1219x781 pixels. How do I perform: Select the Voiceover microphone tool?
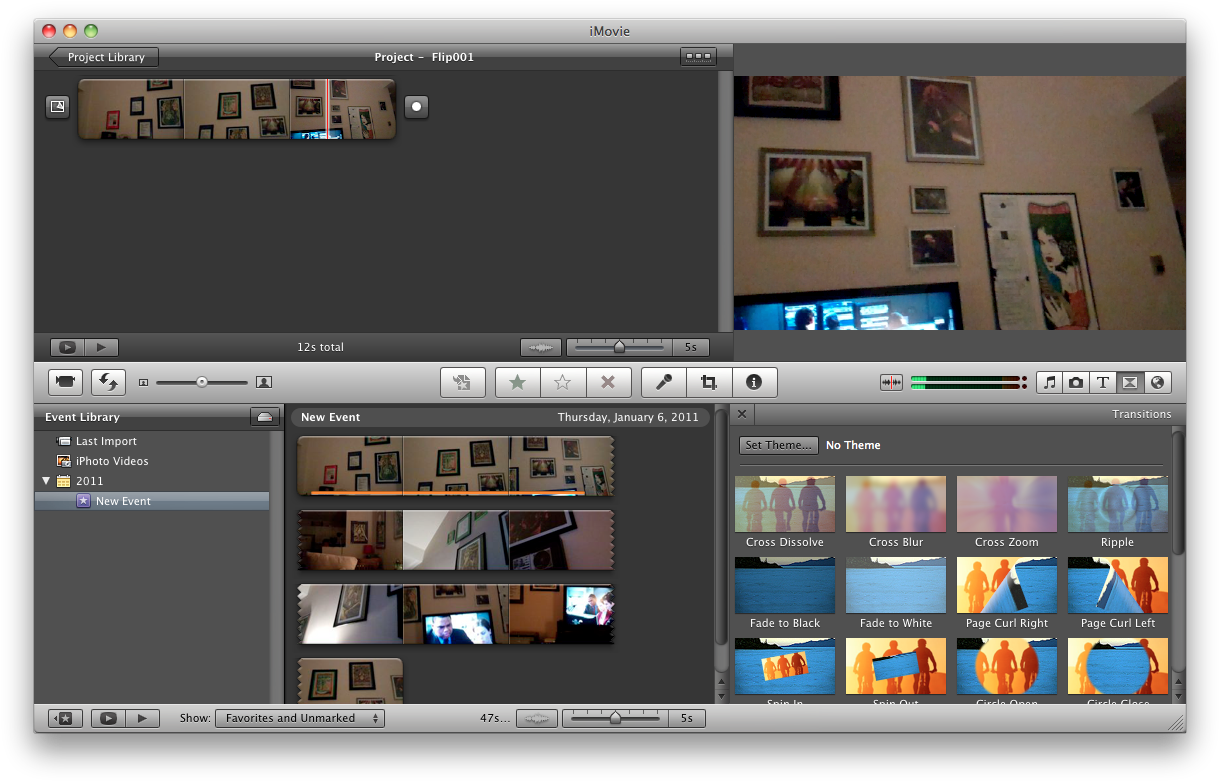click(x=663, y=382)
